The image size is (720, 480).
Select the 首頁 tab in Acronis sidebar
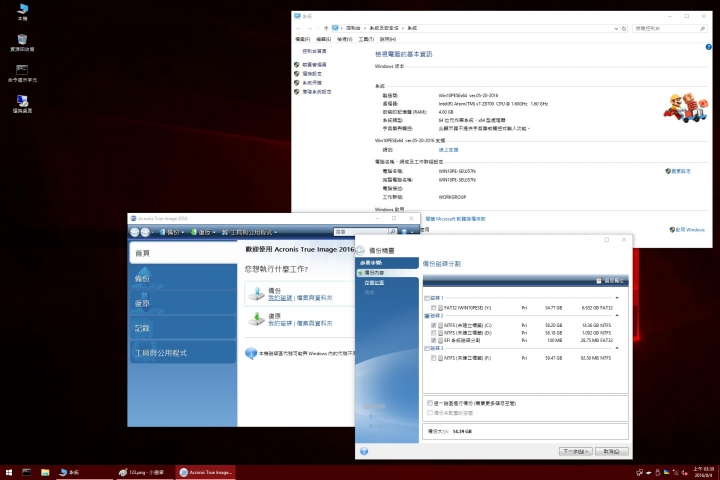tap(183, 253)
